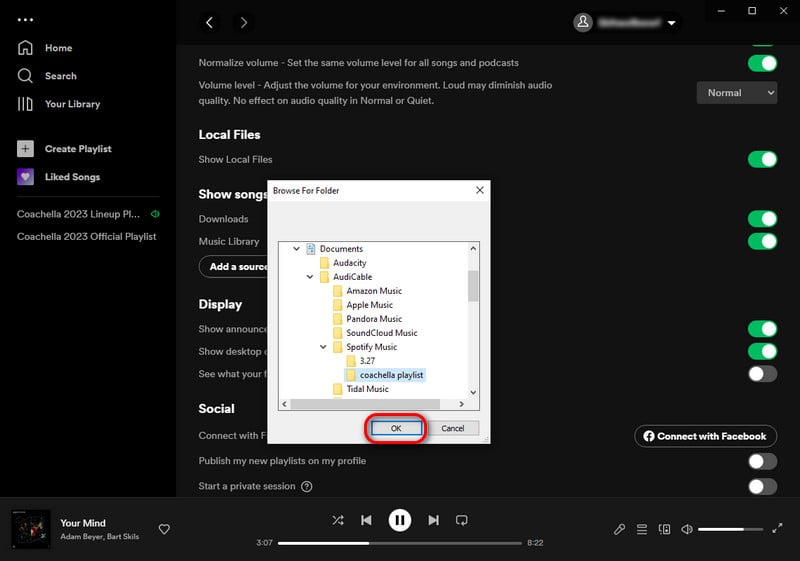
Task: Go to Search in the sidebar
Action: 60,76
